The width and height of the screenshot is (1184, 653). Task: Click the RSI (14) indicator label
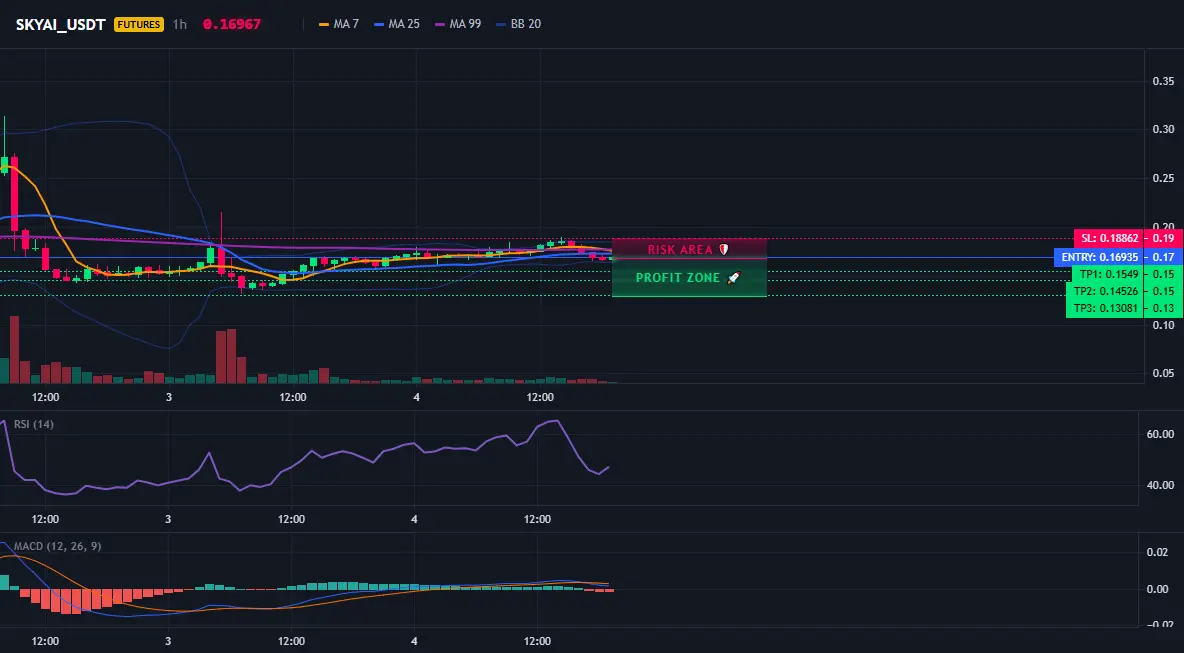[x=34, y=424]
